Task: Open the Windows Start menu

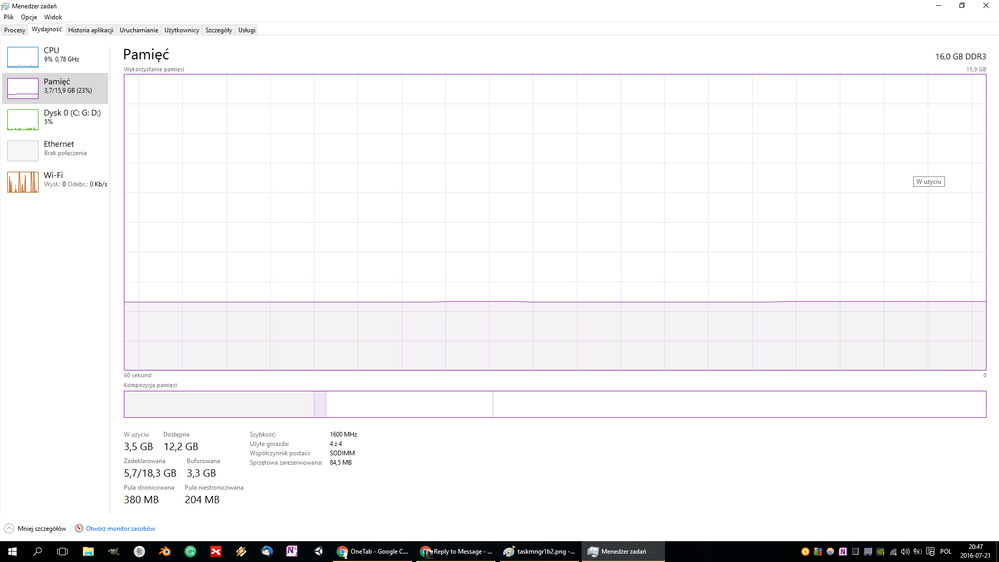Action: click(x=12, y=551)
